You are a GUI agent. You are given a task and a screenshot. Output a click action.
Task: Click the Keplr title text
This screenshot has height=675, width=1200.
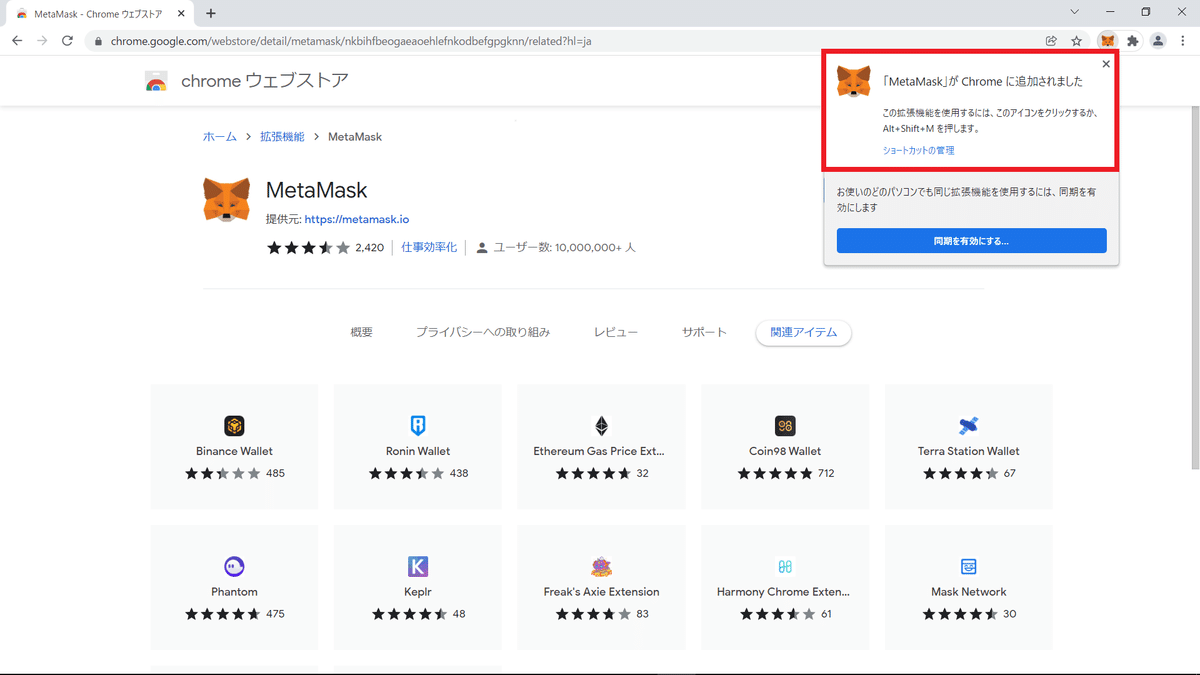(418, 592)
